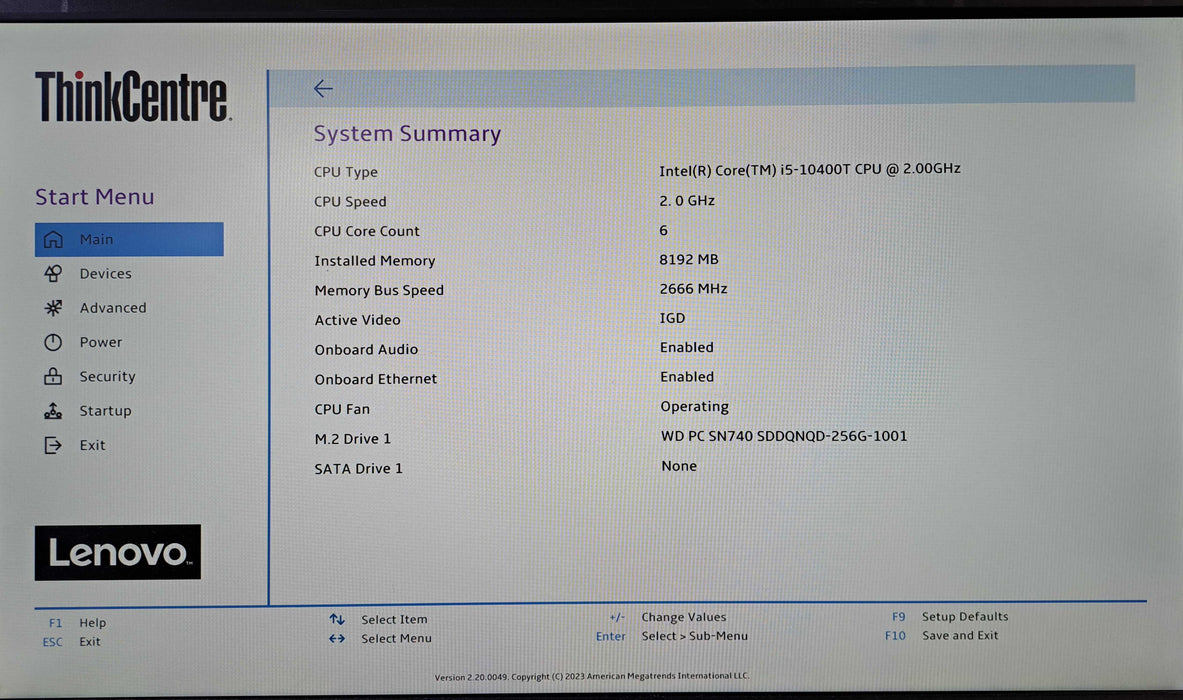
Task: Click the 8192 MB value
Action: pos(689,259)
